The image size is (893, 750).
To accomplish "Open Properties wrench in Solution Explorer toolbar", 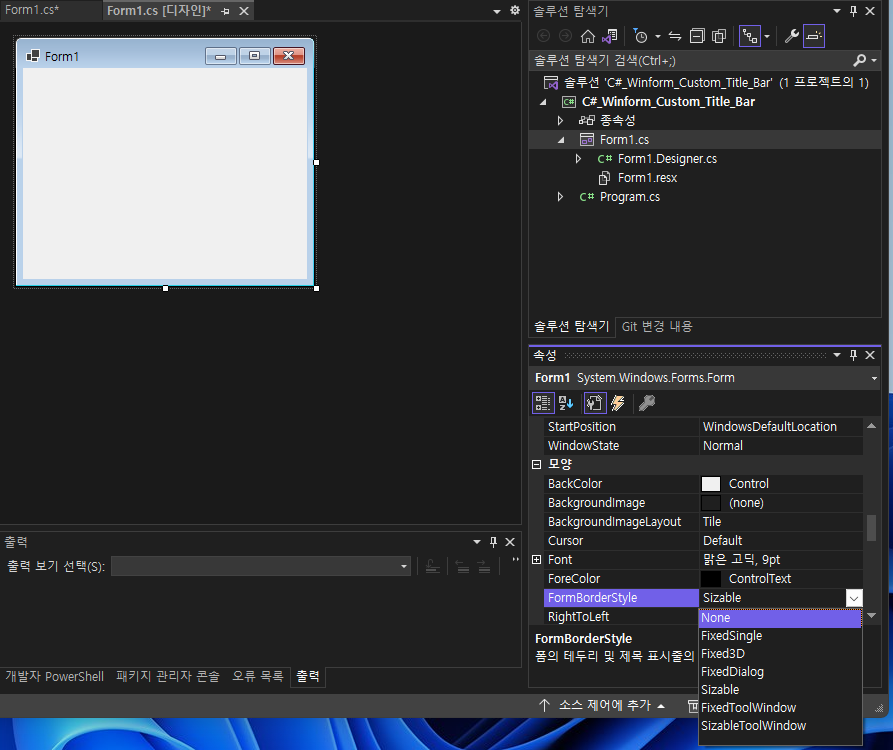I will coord(792,36).
